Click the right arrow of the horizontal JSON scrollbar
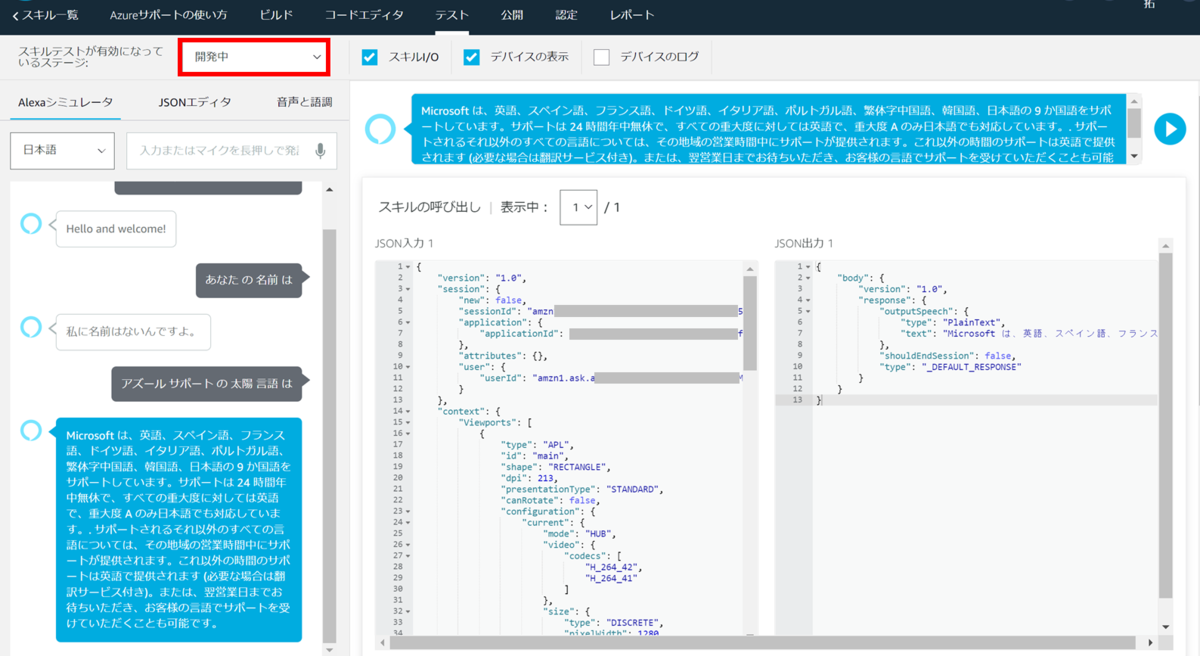 (x=1150, y=643)
